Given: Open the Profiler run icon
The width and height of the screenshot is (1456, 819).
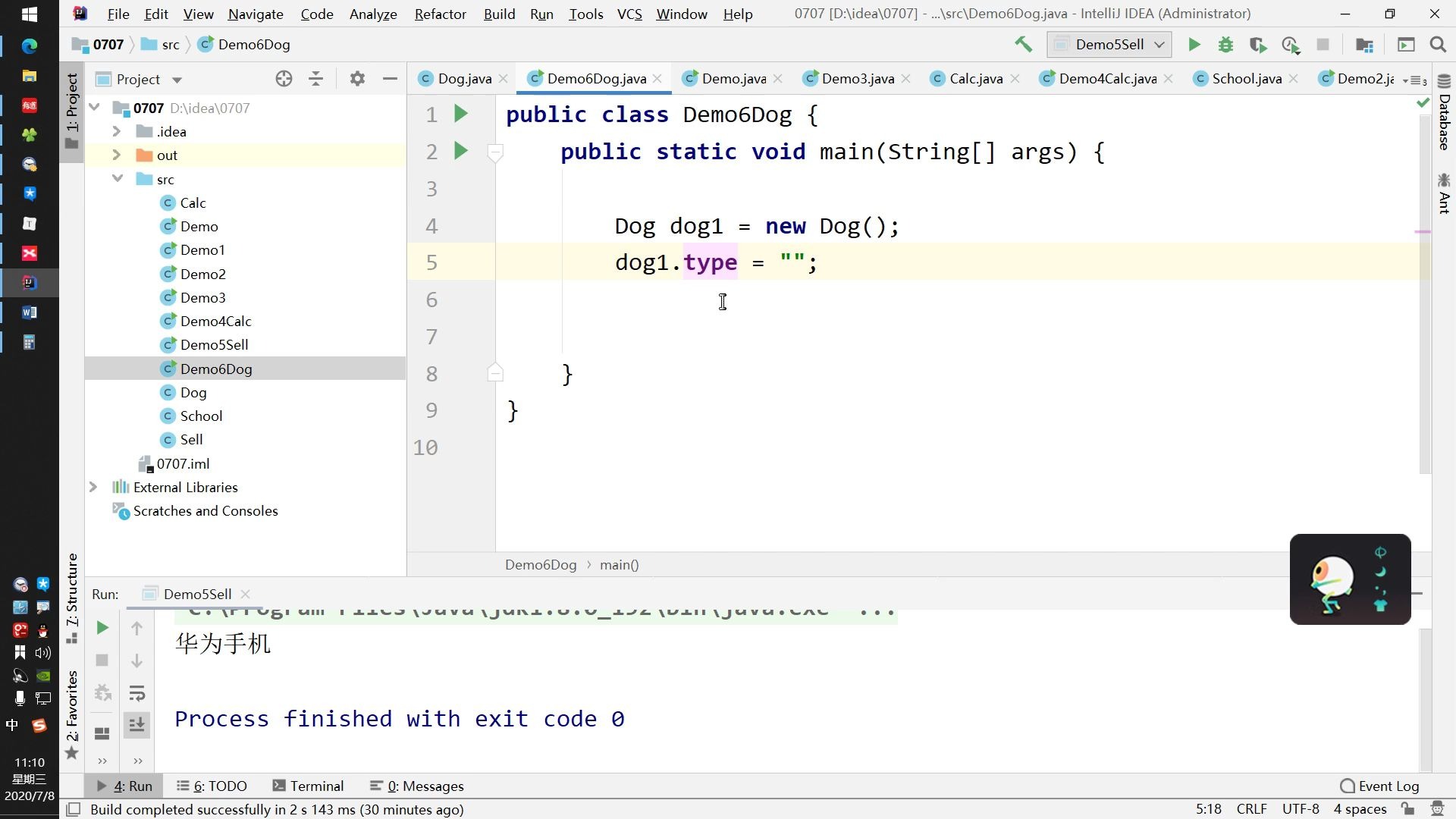Looking at the screenshot, I should click(x=1291, y=45).
